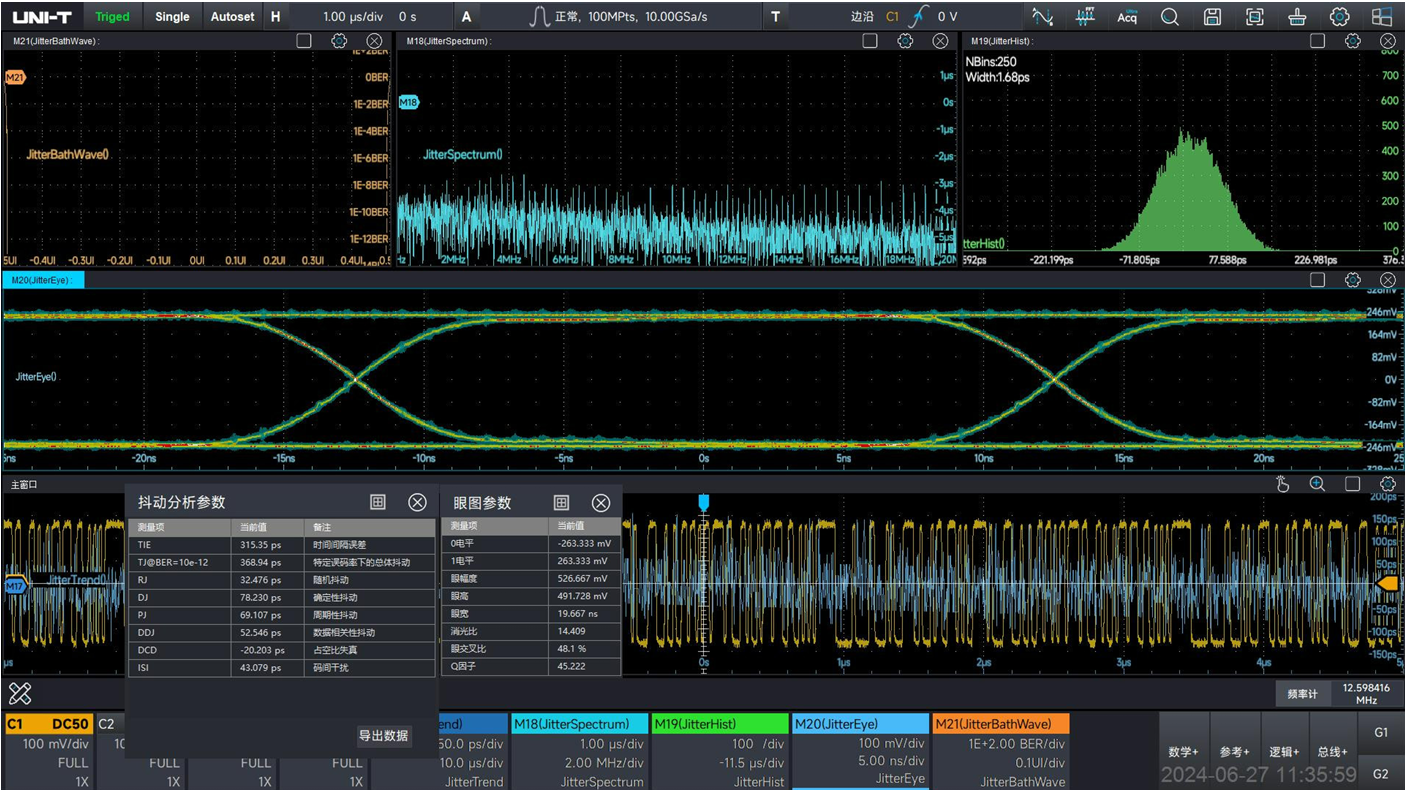Open the T trigger settings menu
Viewport: 1405px width, 790px height.
tap(775, 16)
